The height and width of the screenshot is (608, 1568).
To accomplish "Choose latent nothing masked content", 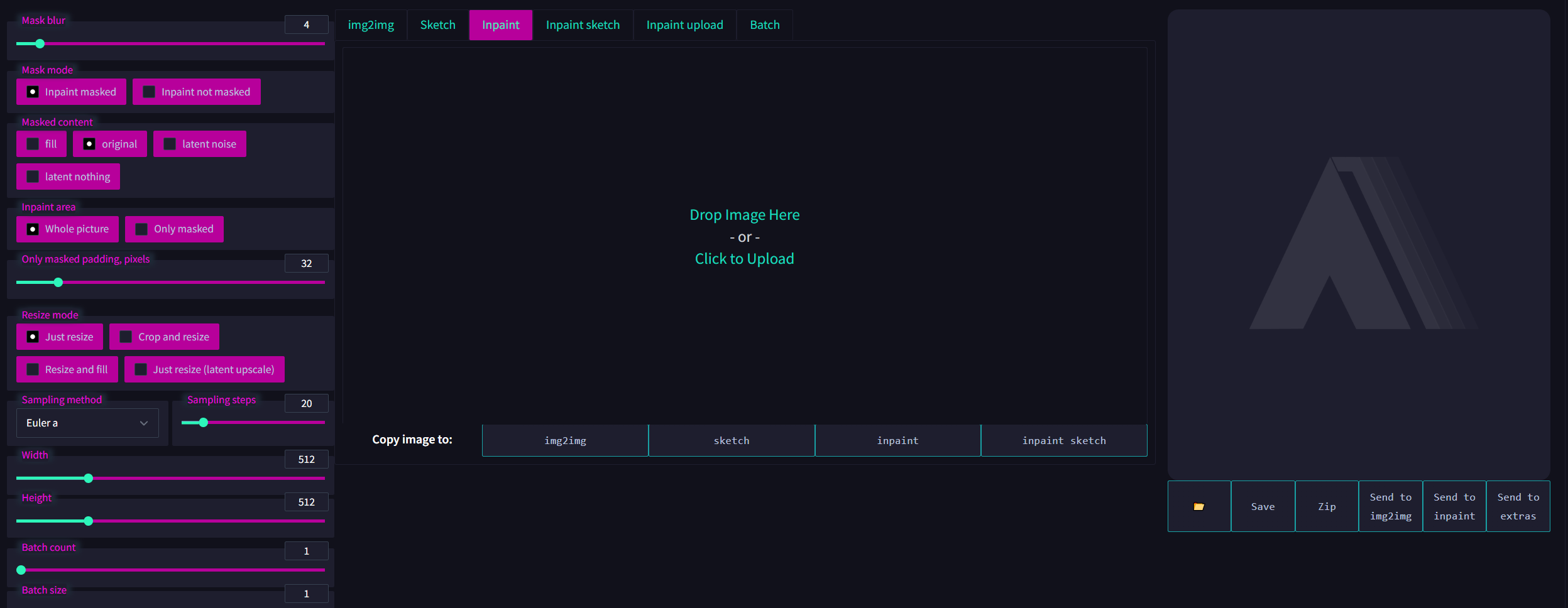I will (x=68, y=176).
